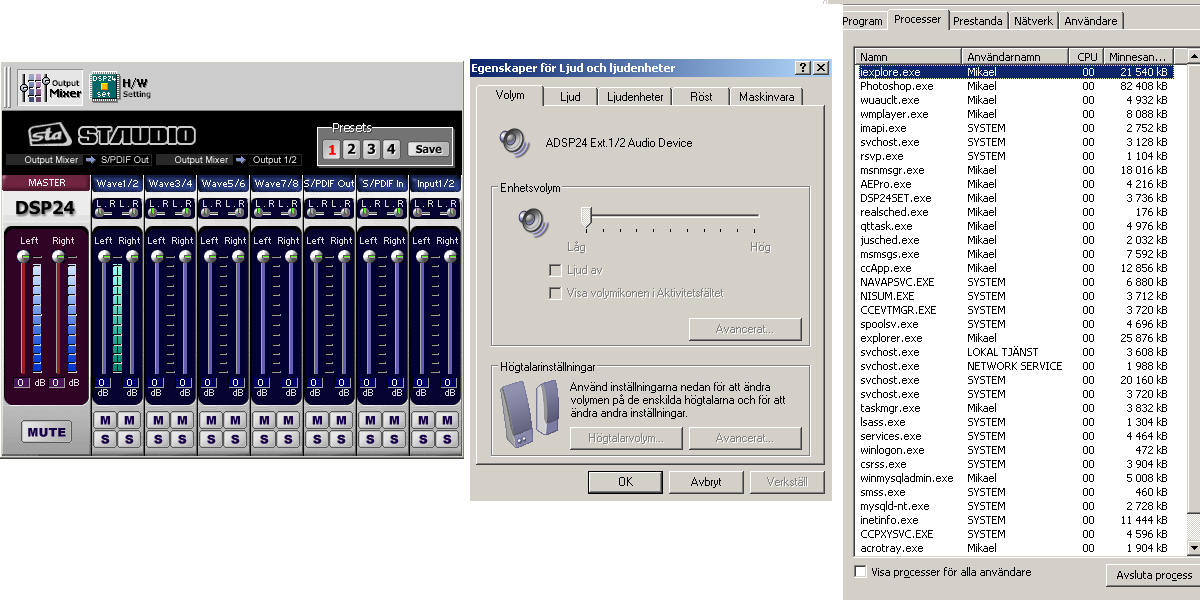Image resolution: width=1200 pixels, height=600 pixels.
Task: Toggle the master MUTE button
Action: click(x=46, y=432)
